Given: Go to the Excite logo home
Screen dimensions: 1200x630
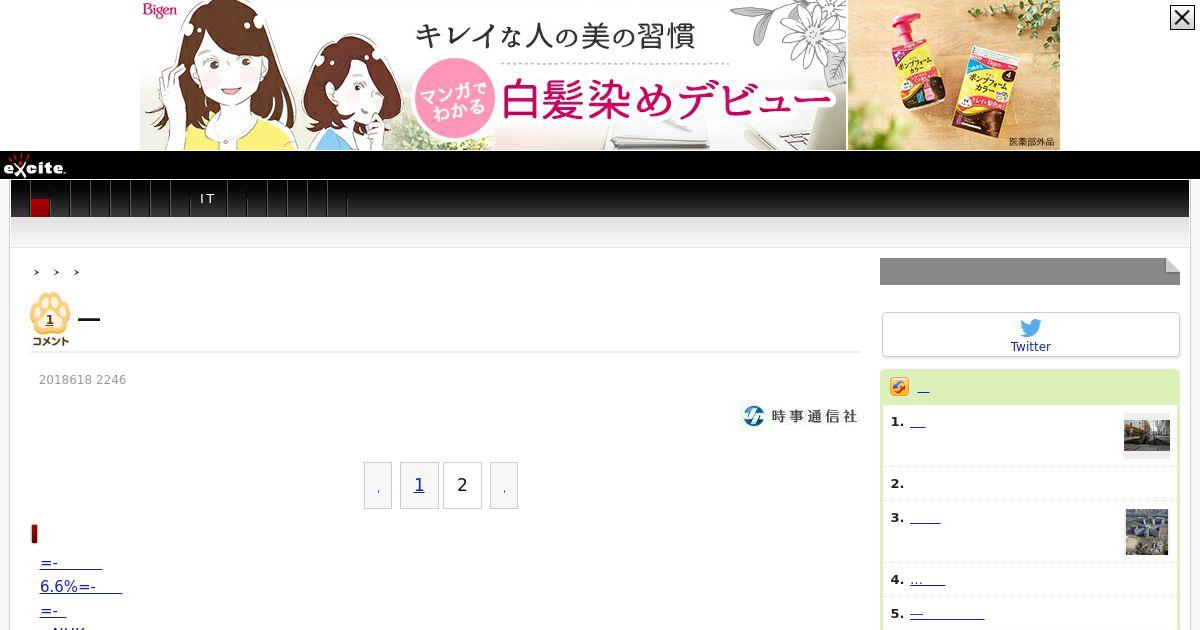Looking at the screenshot, I should click(35, 167).
